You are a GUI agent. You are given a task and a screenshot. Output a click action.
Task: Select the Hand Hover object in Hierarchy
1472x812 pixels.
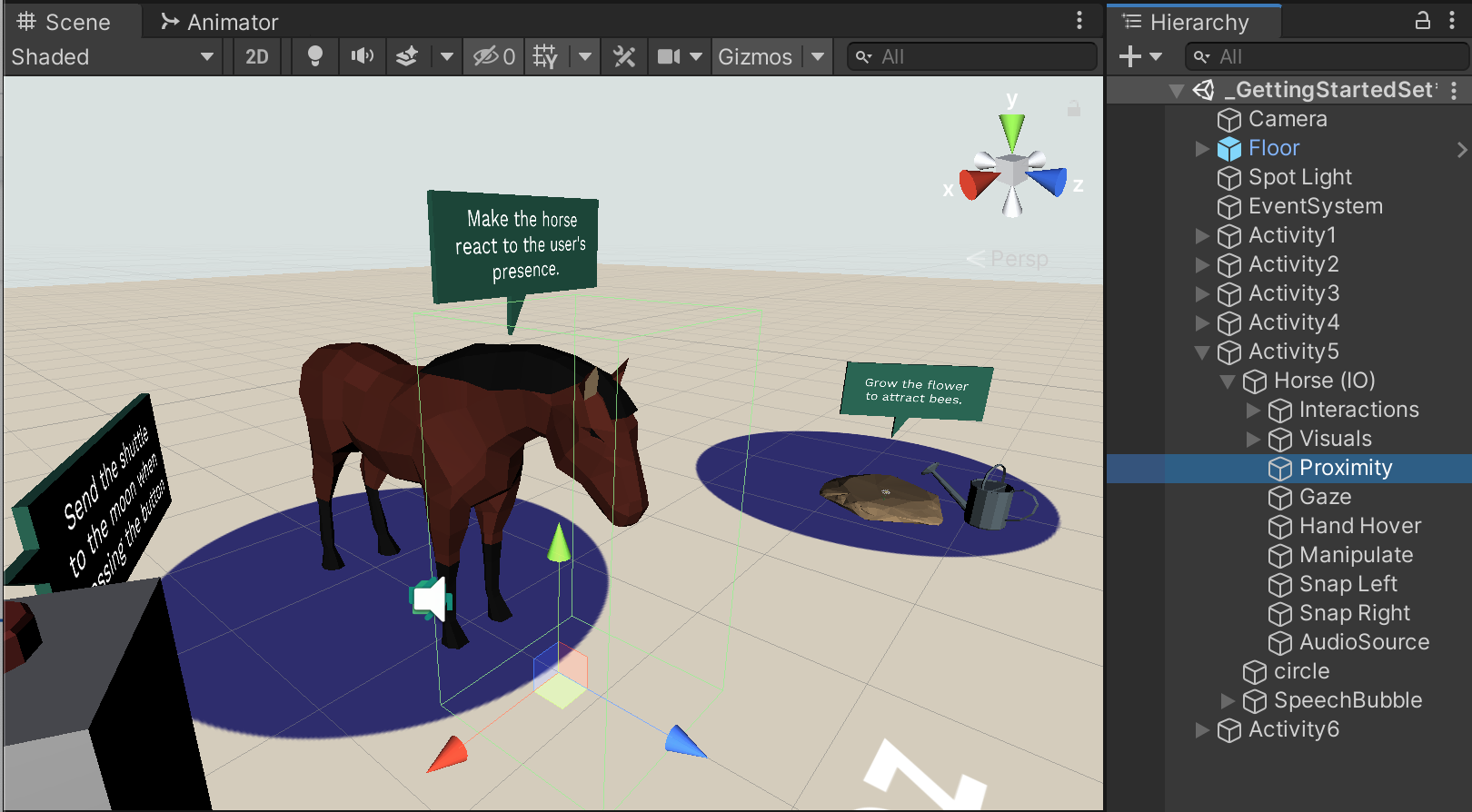[1359, 526]
